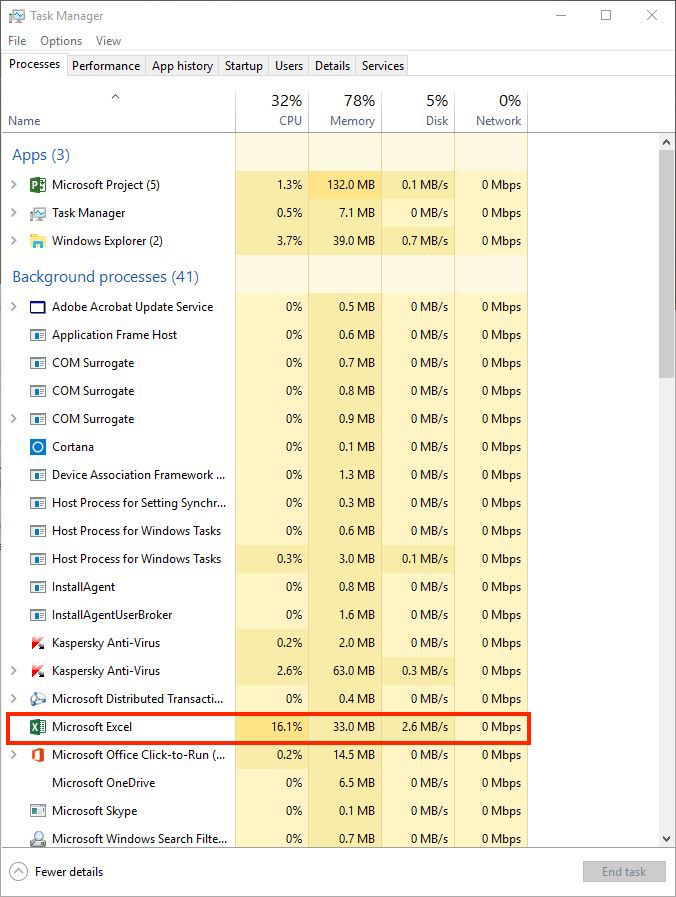Click the Microsoft Windows Search Filter icon

(x=38, y=839)
